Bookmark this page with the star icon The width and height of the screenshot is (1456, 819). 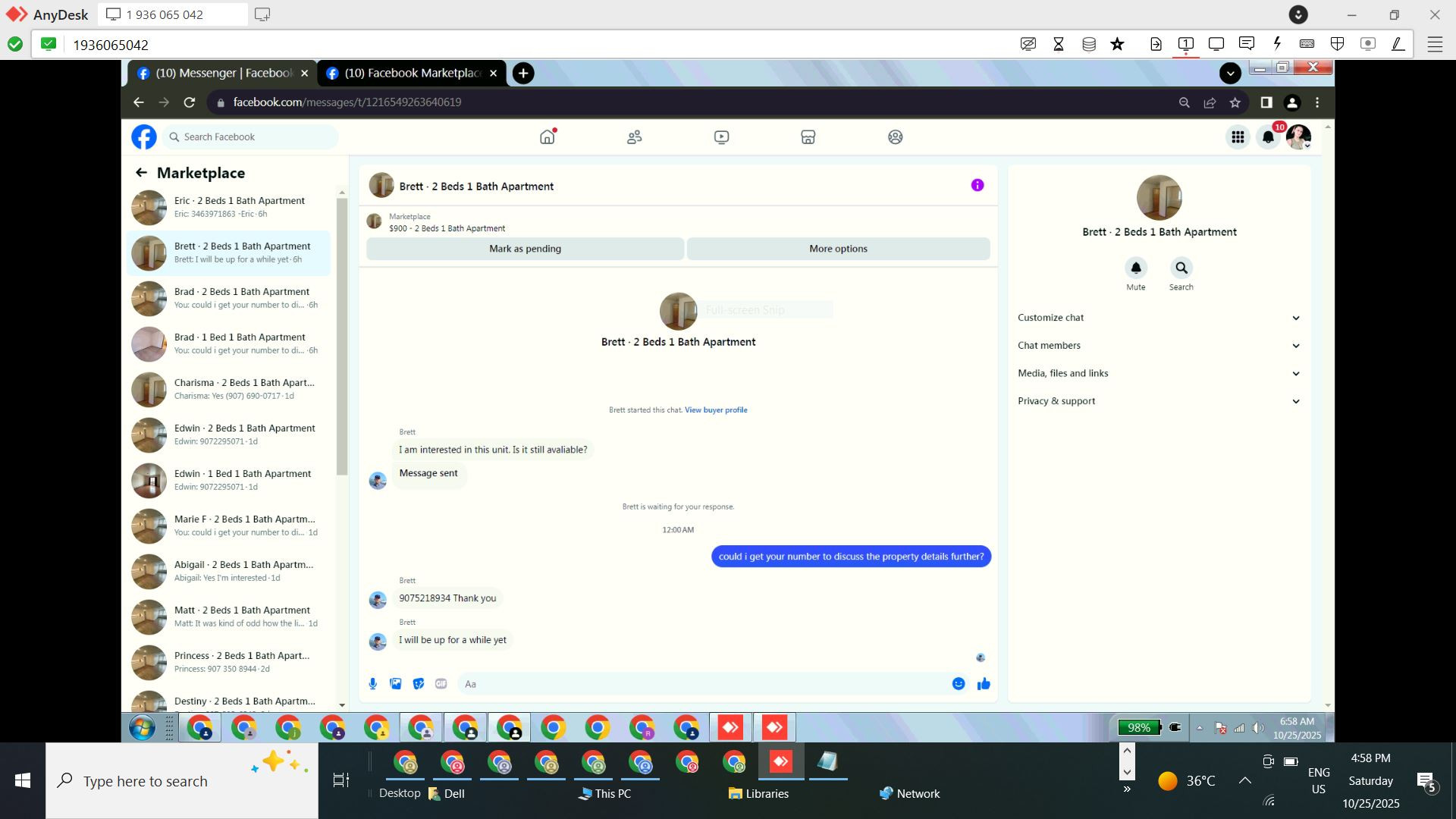click(1235, 102)
